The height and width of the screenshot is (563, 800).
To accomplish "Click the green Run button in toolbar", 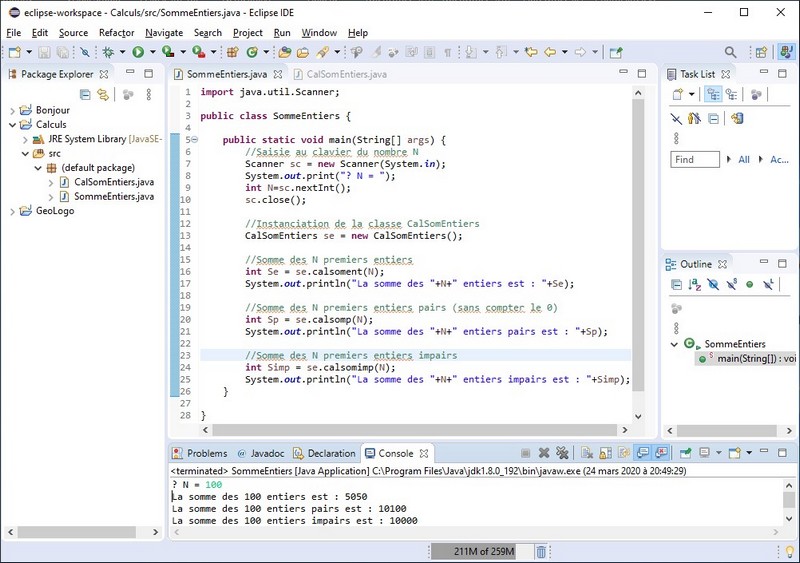I will (x=138, y=52).
